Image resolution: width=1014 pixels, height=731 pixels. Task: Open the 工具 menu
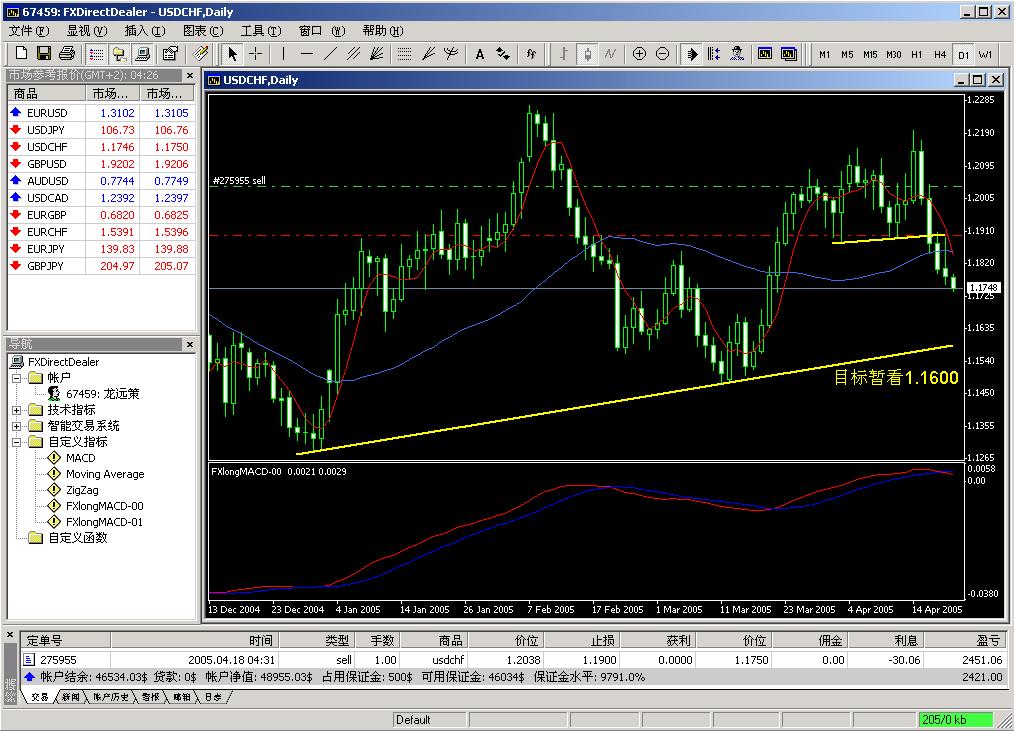(261, 30)
